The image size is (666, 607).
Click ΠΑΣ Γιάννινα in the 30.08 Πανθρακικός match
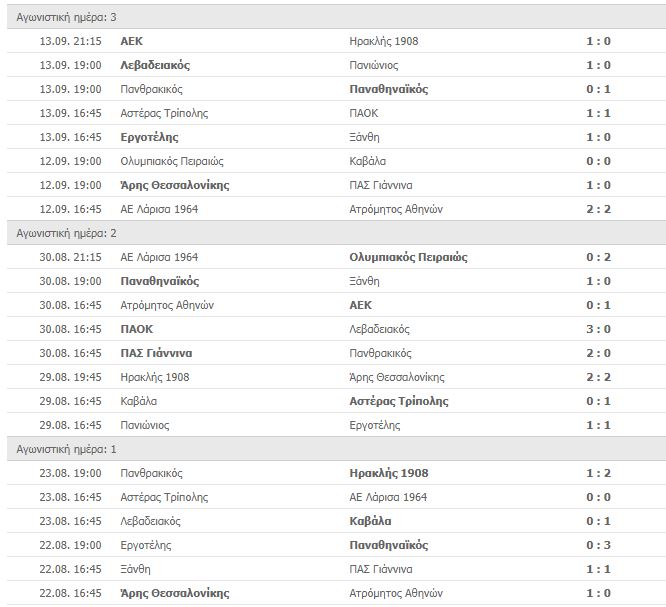[x=156, y=353]
